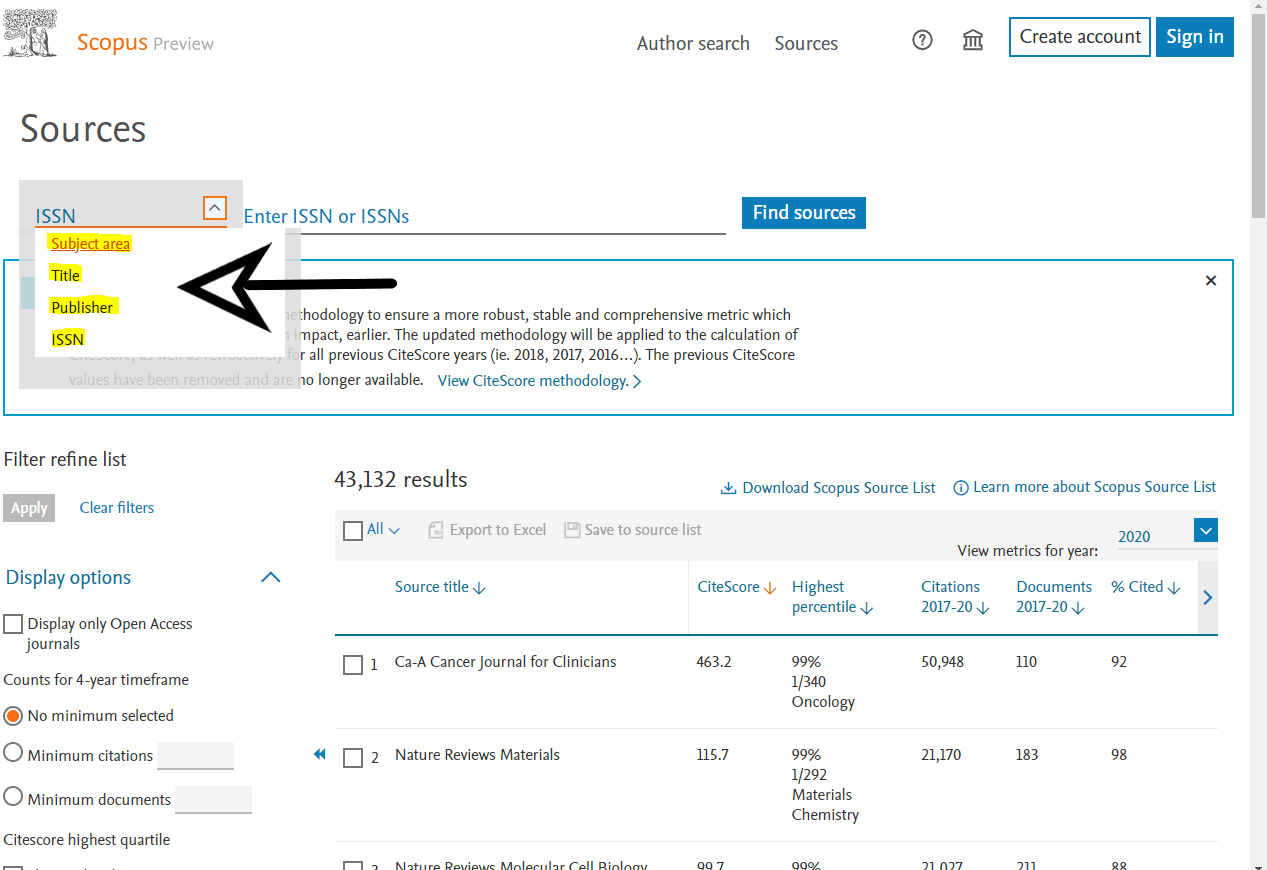Select the Minimum documents radio
The image size is (1267, 870).
13,796
